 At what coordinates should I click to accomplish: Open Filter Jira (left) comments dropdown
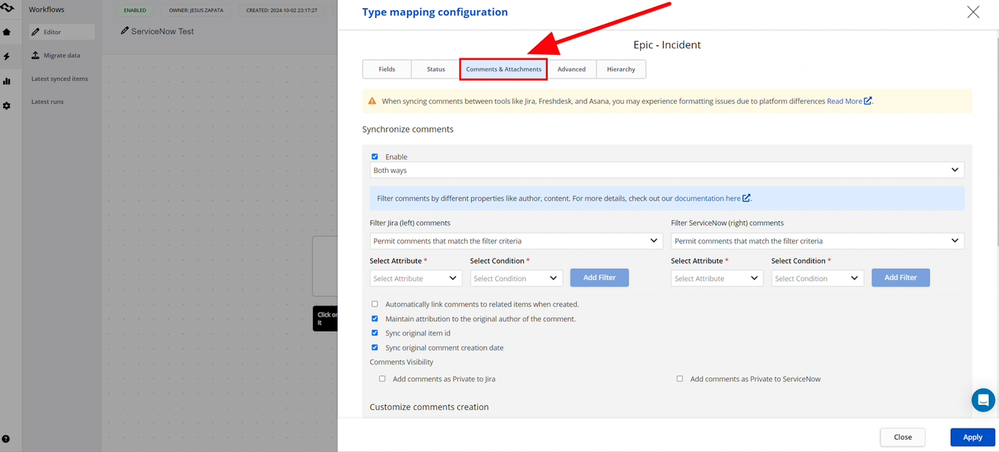point(517,241)
